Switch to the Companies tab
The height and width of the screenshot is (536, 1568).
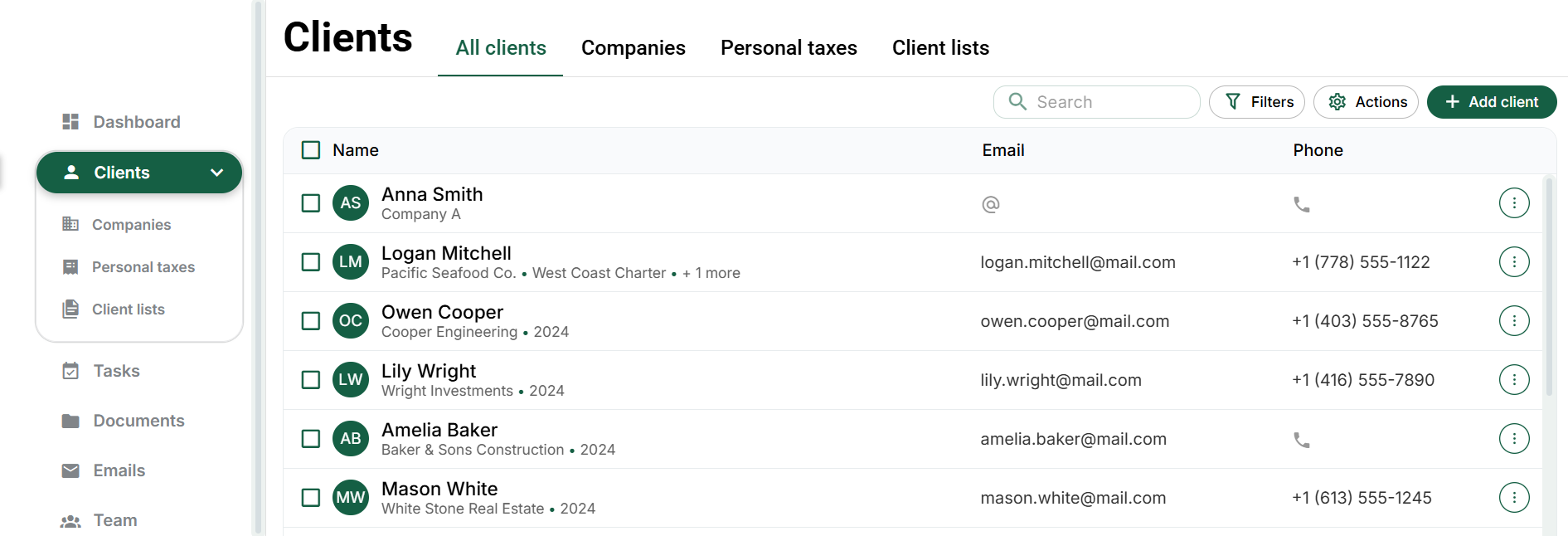tap(633, 48)
